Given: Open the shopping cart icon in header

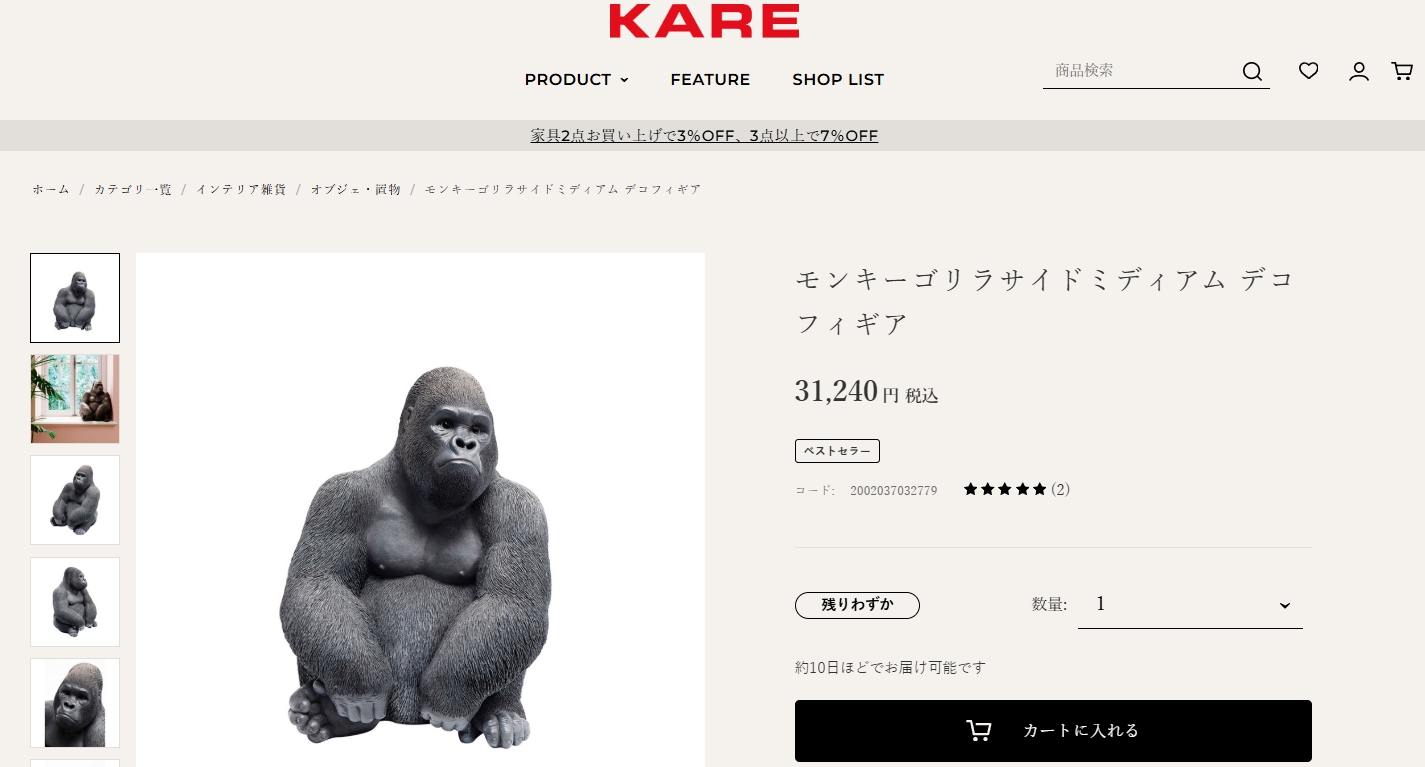Looking at the screenshot, I should point(1402,70).
